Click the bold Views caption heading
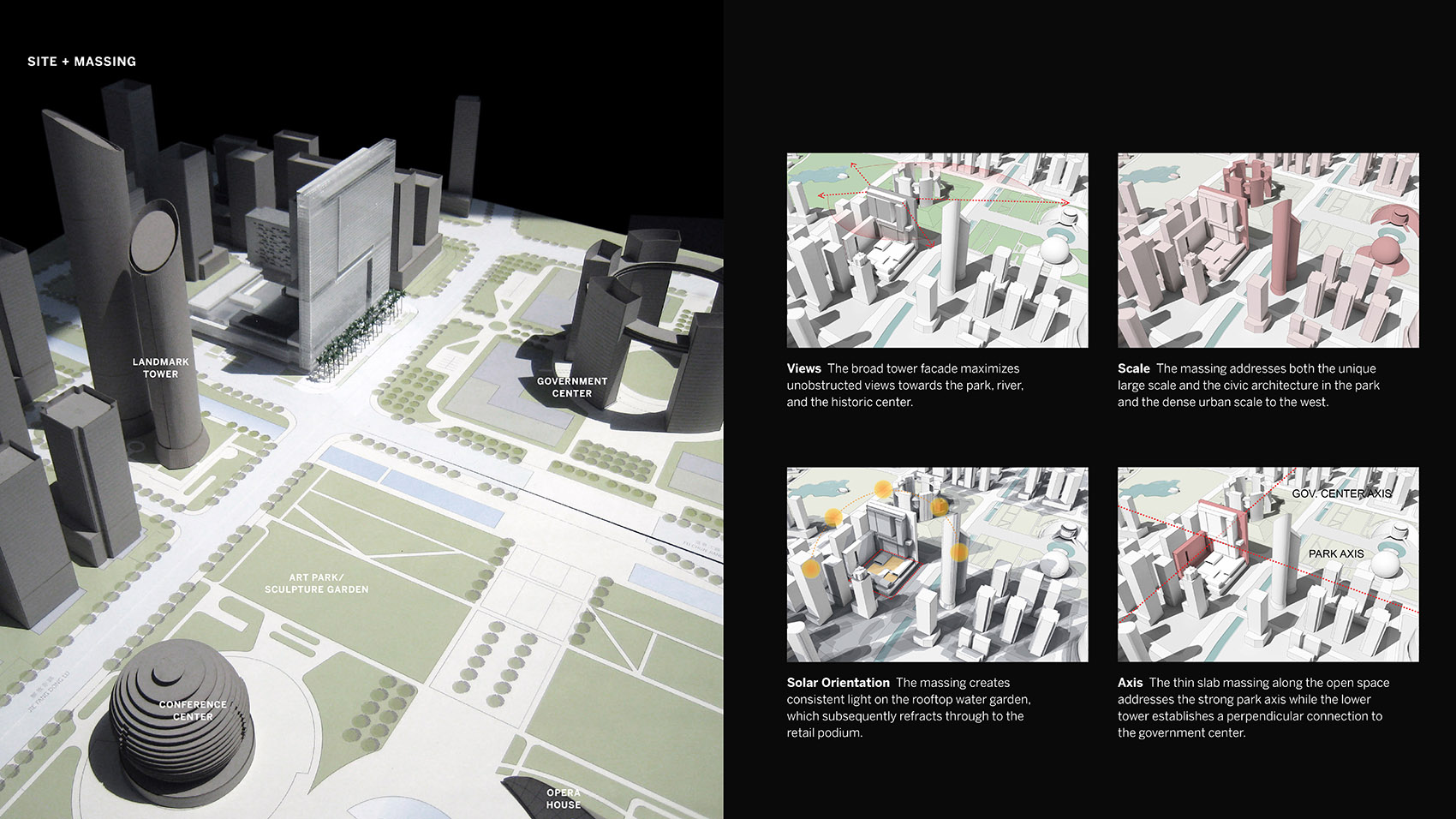This screenshot has width=1456, height=819. click(x=803, y=368)
